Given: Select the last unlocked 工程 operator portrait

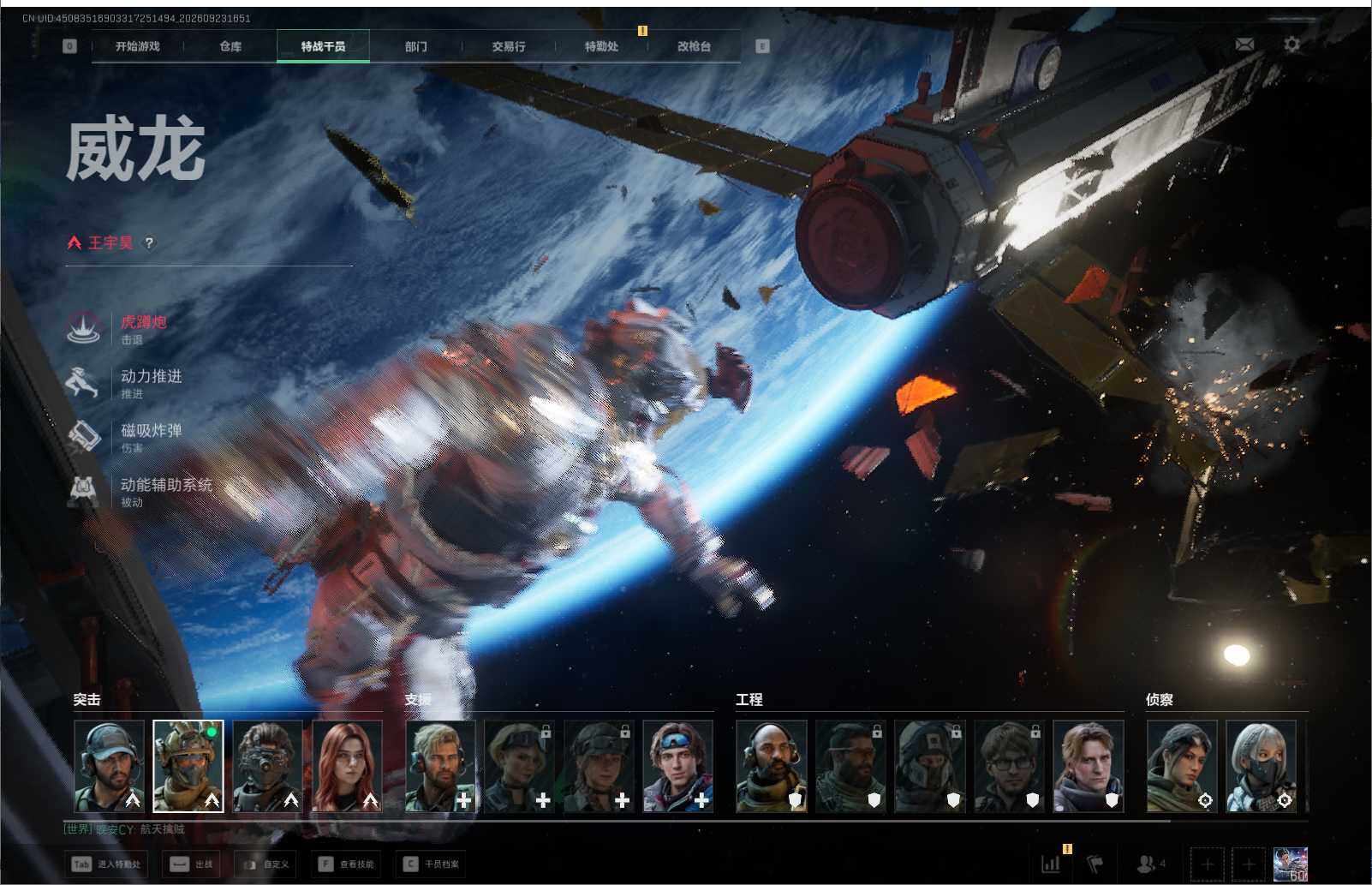Looking at the screenshot, I should 1089,766.
